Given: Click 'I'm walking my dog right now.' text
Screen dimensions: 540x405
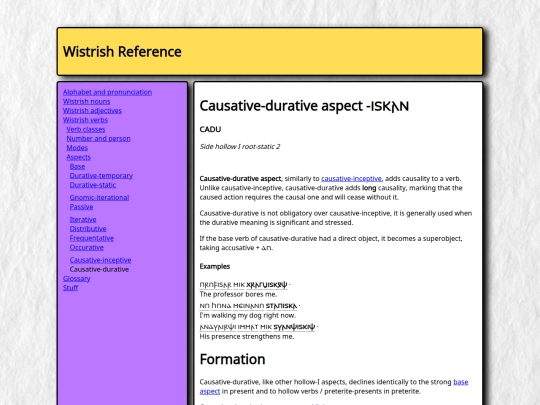Looking at the screenshot, I should (248, 315).
